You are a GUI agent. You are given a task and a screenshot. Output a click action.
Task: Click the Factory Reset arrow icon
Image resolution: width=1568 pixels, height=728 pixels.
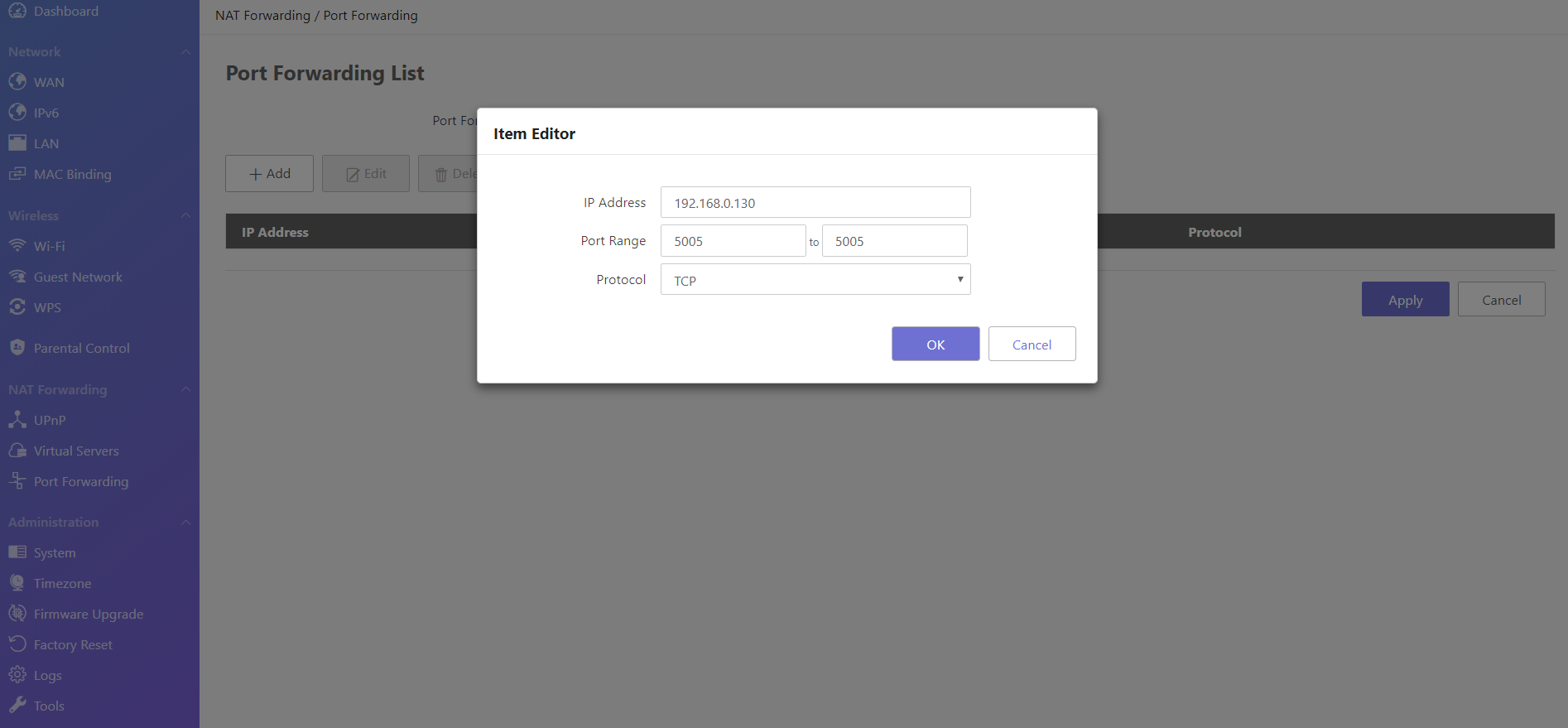tap(17, 644)
